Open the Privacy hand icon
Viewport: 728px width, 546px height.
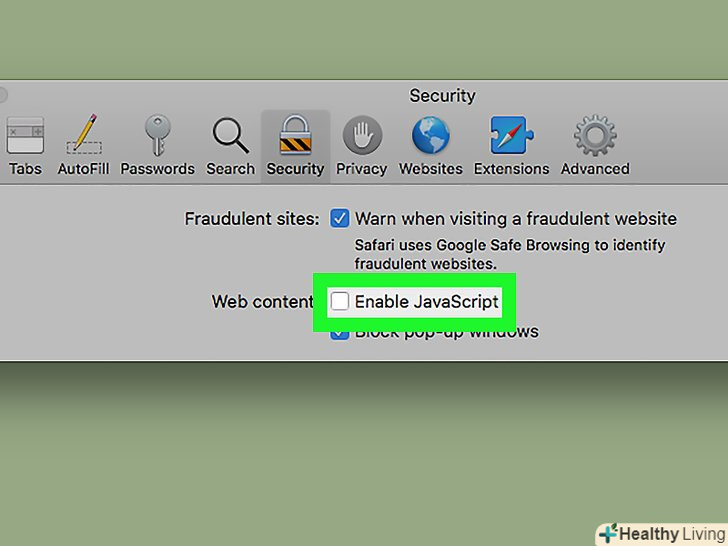tap(362, 135)
